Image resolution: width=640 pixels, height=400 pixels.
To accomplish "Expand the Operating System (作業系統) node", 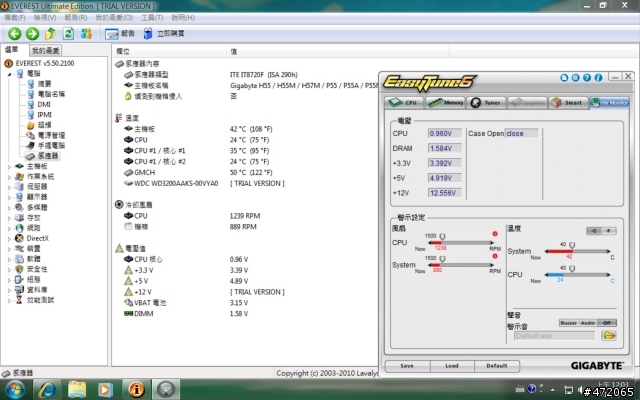I will click(9, 176).
